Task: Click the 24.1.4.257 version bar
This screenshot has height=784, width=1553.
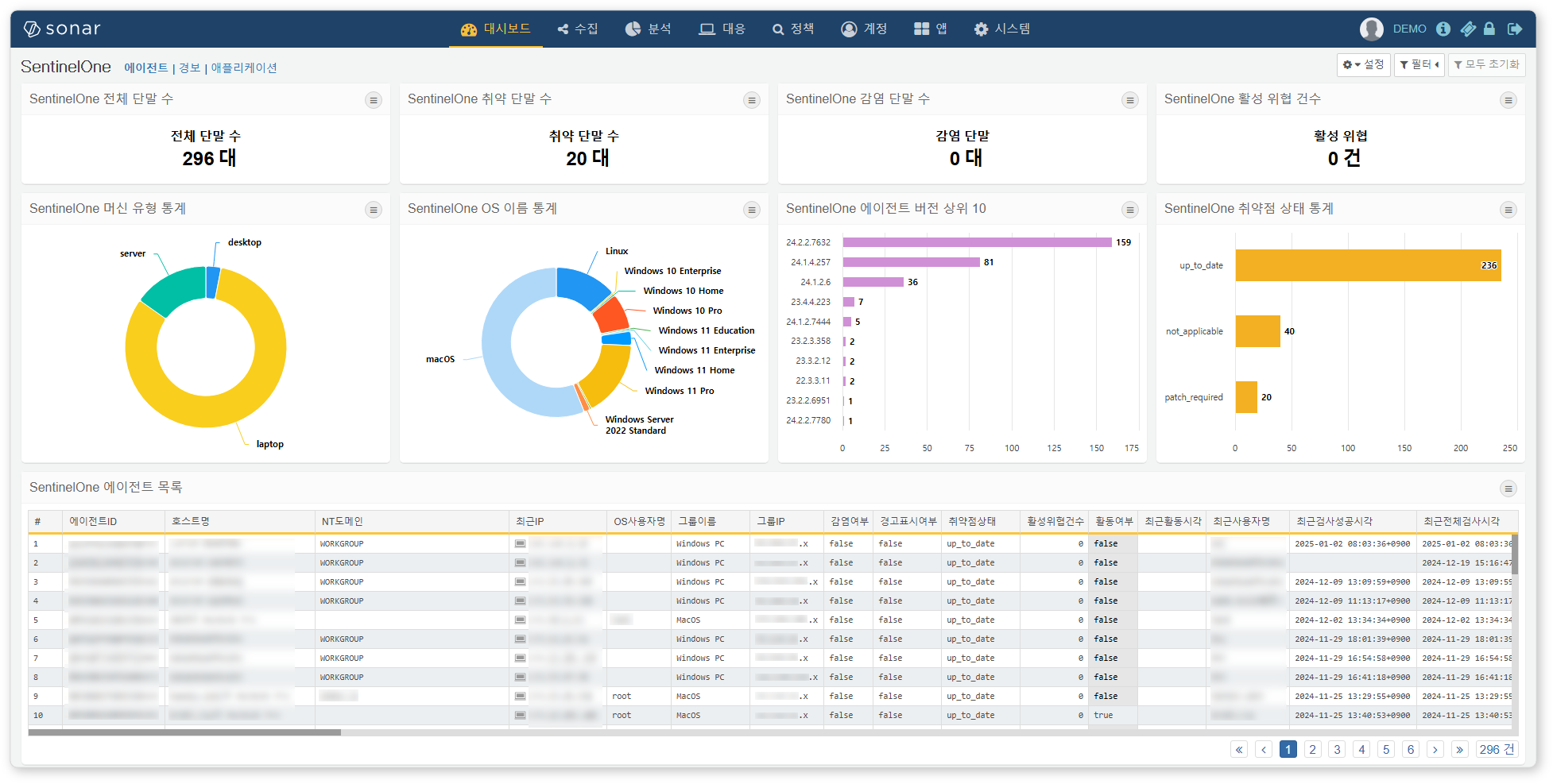Action: 911,262
